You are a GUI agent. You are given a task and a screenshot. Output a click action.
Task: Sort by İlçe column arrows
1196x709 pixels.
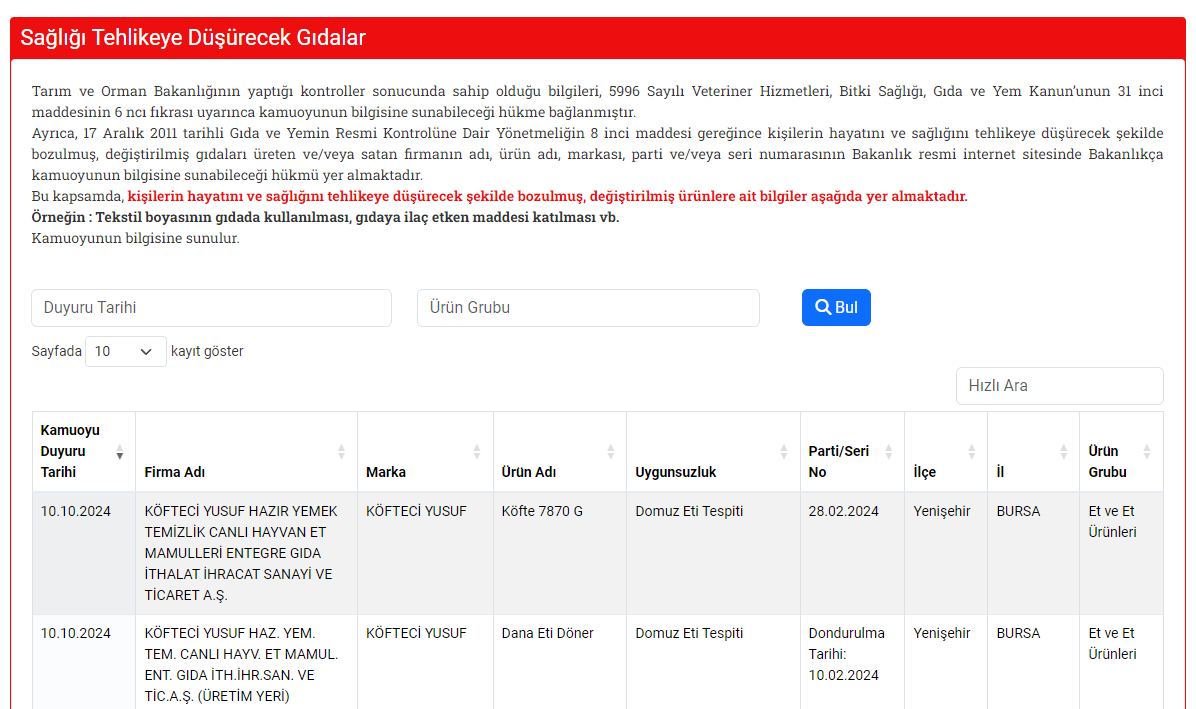(971, 452)
